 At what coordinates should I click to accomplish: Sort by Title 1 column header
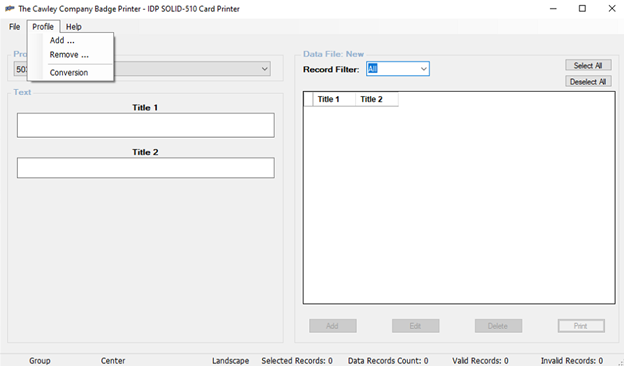pos(334,99)
